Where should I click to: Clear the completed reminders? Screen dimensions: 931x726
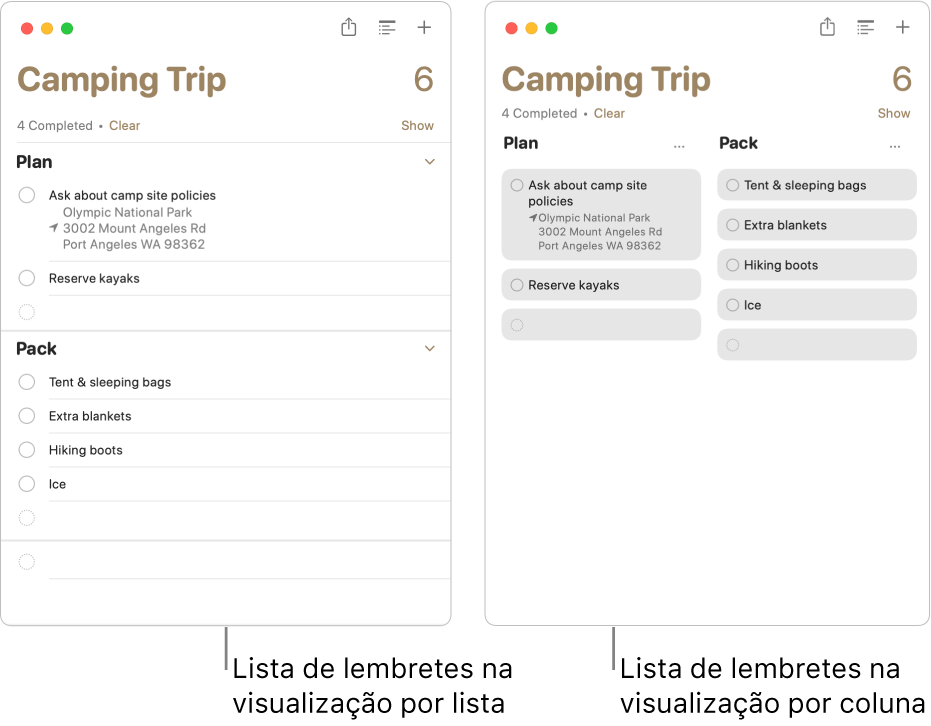124,125
